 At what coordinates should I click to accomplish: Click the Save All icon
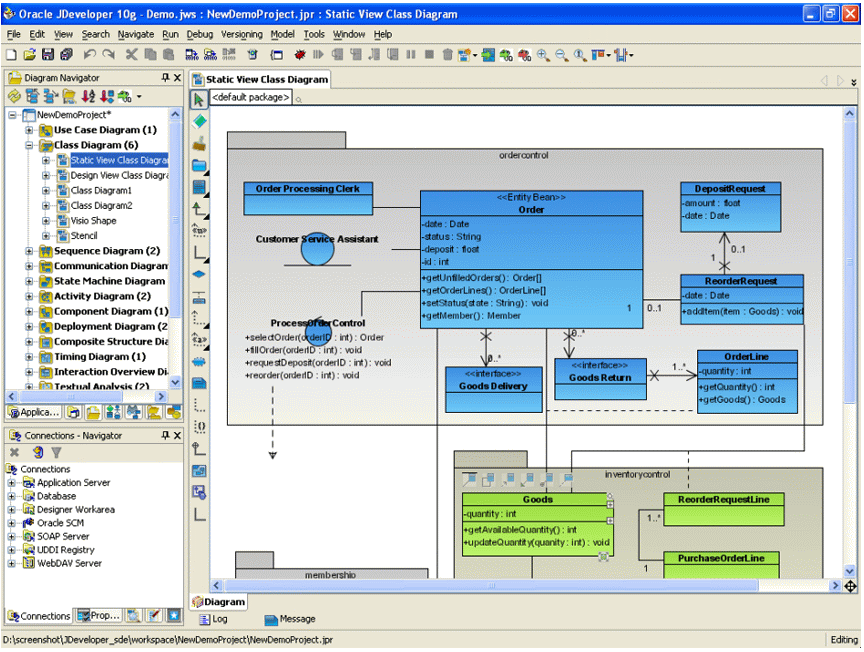67,55
